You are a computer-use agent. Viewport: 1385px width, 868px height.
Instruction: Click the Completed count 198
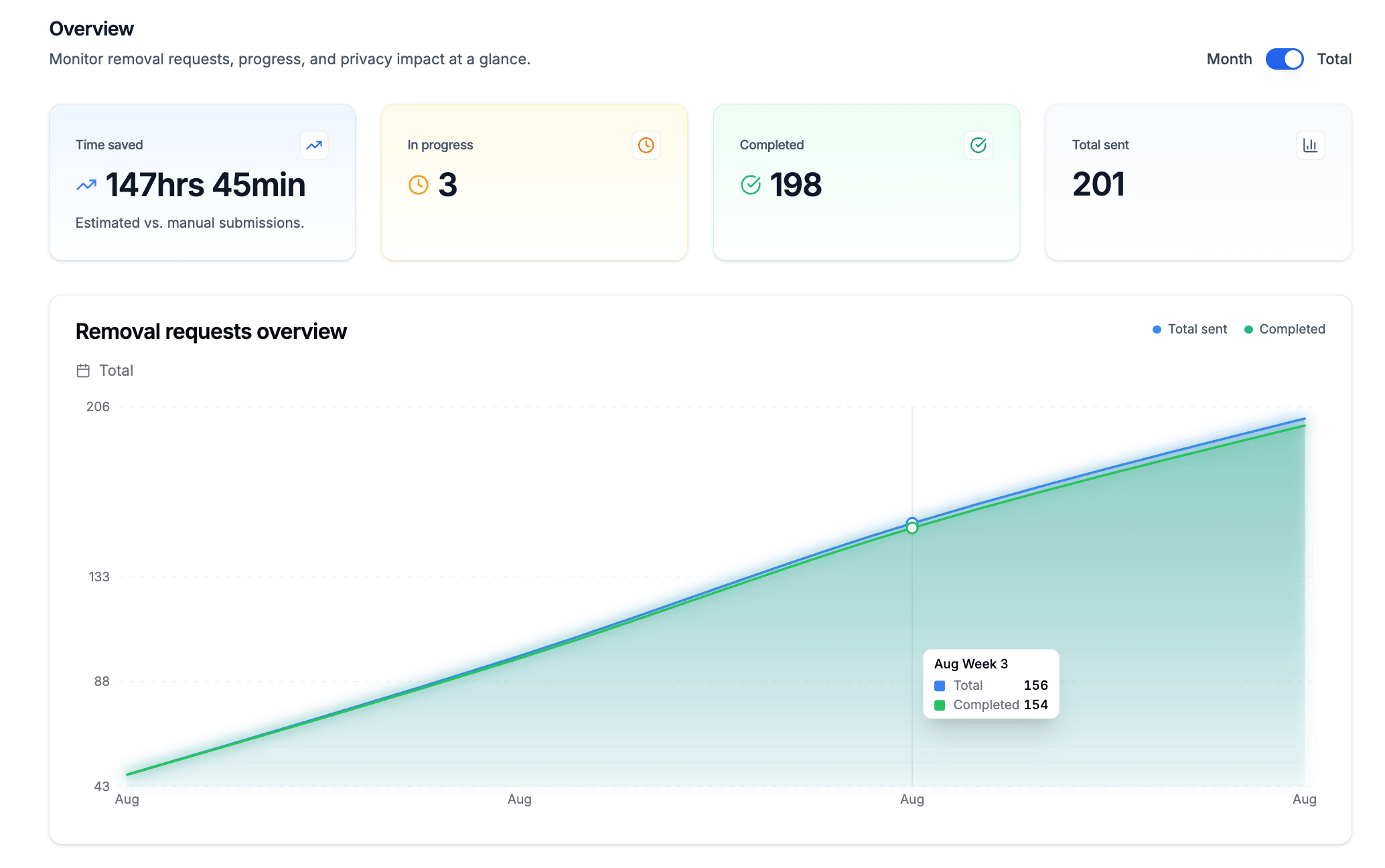796,185
